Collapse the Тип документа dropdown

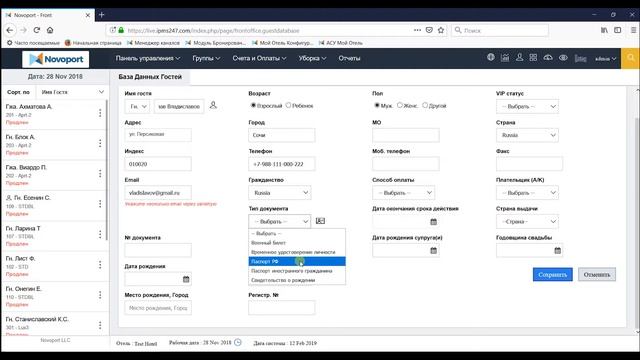click(x=280, y=221)
